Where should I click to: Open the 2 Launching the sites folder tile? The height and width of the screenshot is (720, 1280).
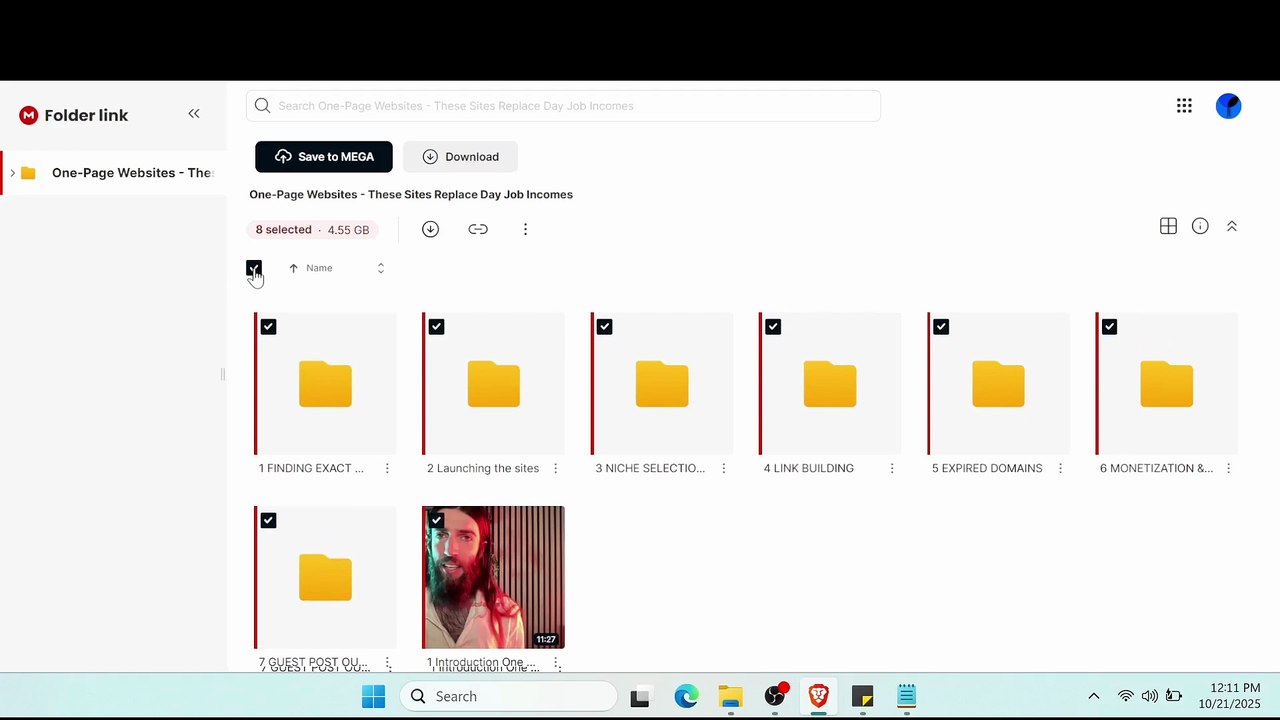pos(493,384)
